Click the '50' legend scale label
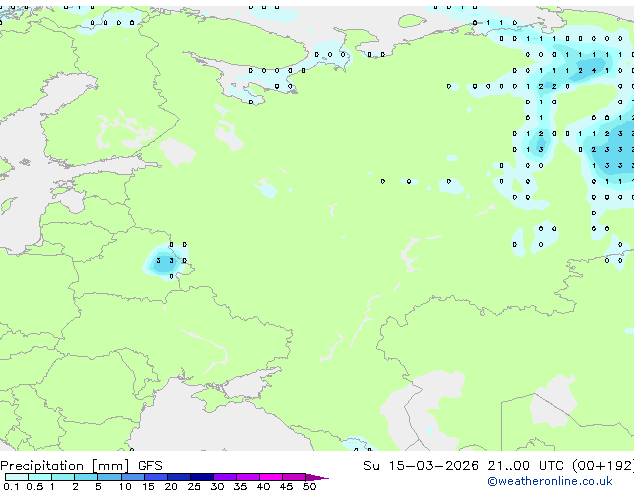The height and width of the screenshot is (490, 634). [x=309, y=486]
